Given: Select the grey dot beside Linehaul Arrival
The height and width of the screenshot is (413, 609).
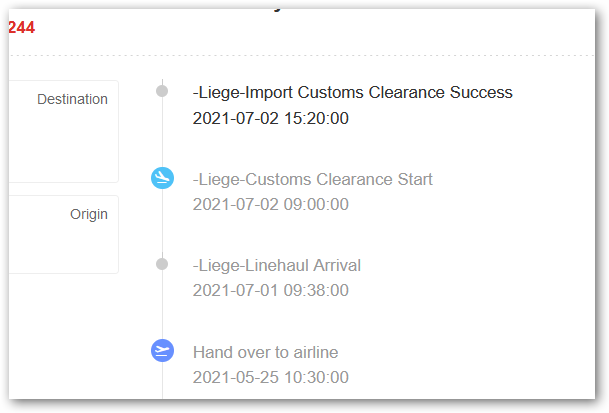Looking at the screenshot, I should click(x=162, y=264).
